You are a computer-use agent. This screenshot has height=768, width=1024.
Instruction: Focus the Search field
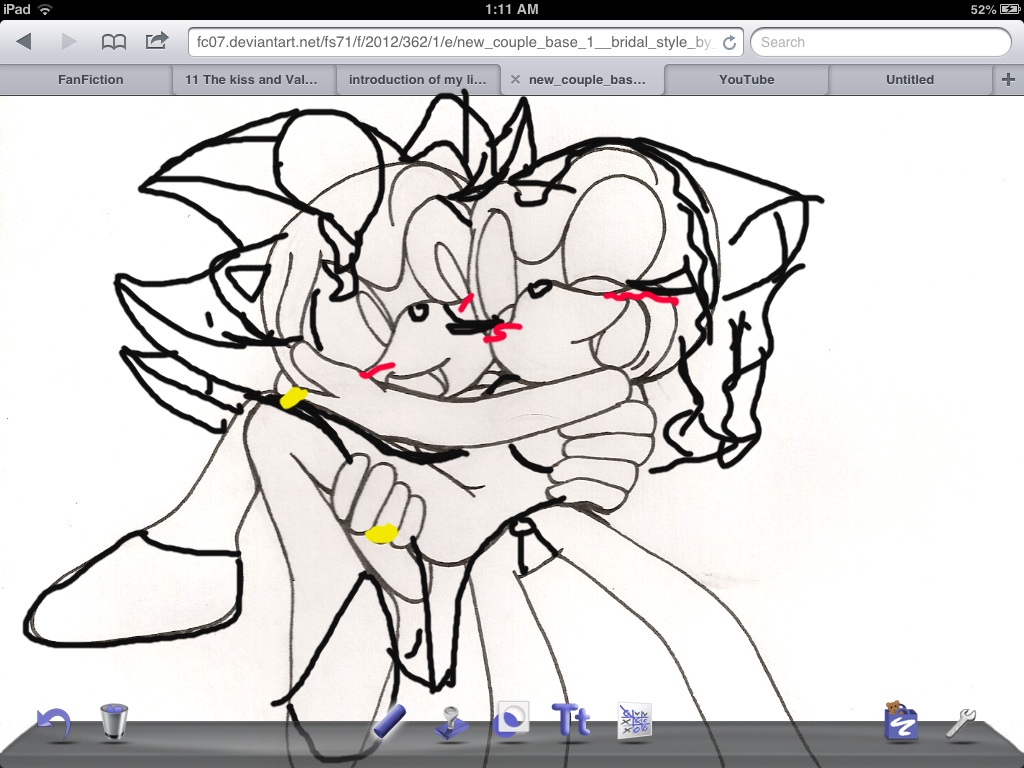pos(880,42)
